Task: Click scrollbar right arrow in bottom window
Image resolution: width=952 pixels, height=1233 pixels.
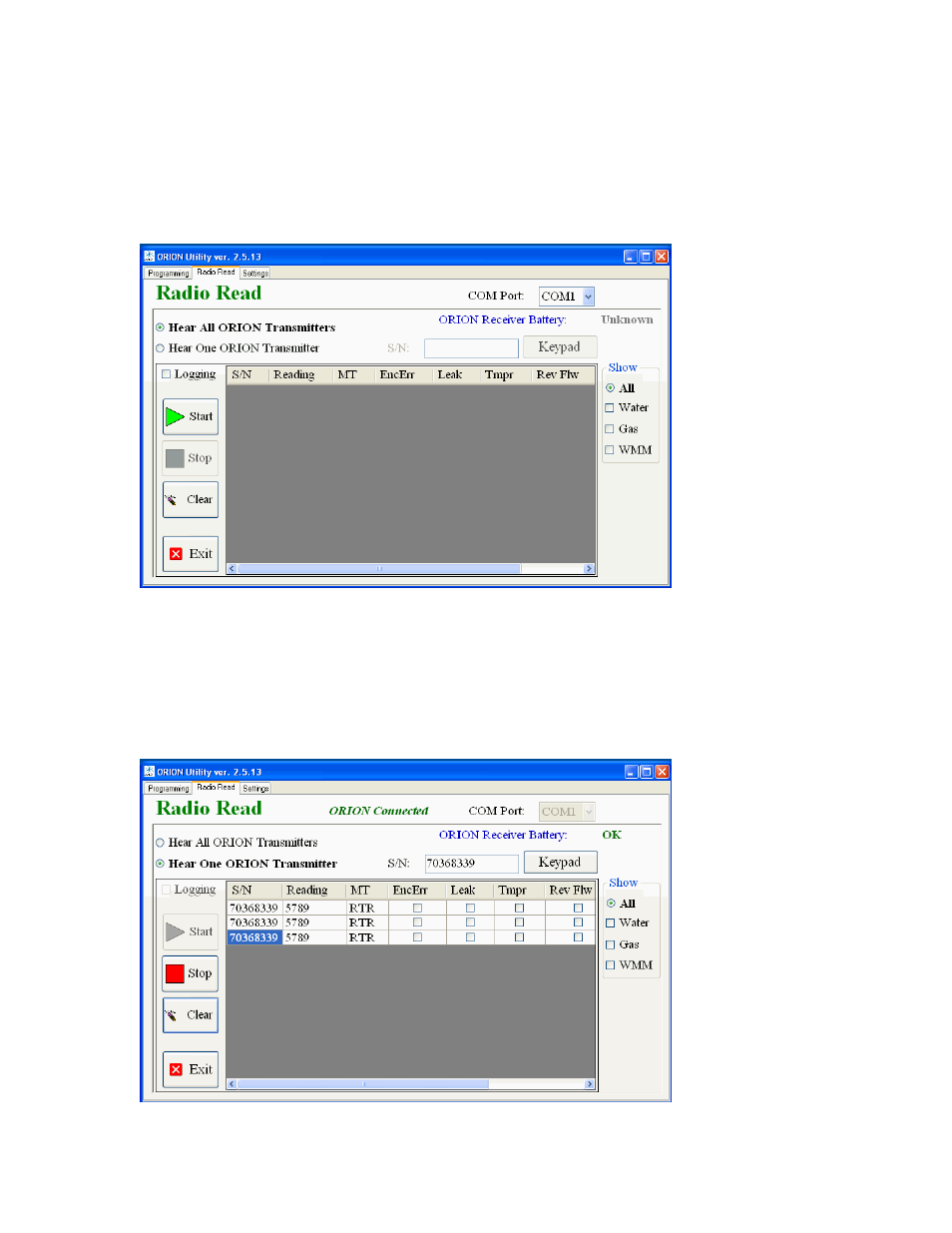Action: (x=590, y=1084)
